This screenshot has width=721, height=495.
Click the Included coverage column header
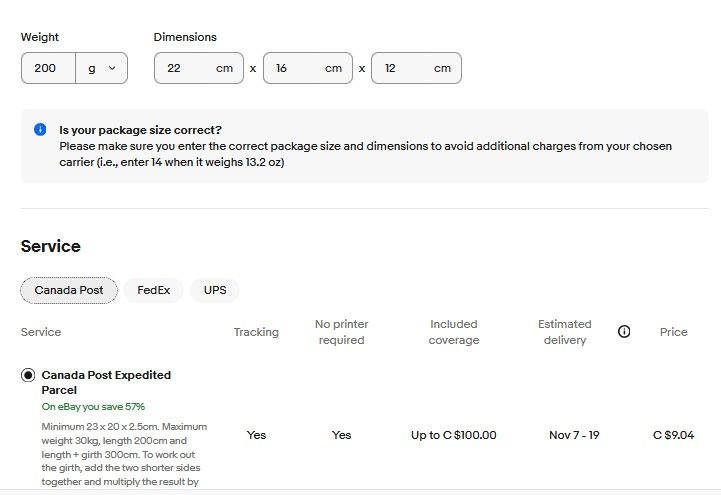pos(453,332)
